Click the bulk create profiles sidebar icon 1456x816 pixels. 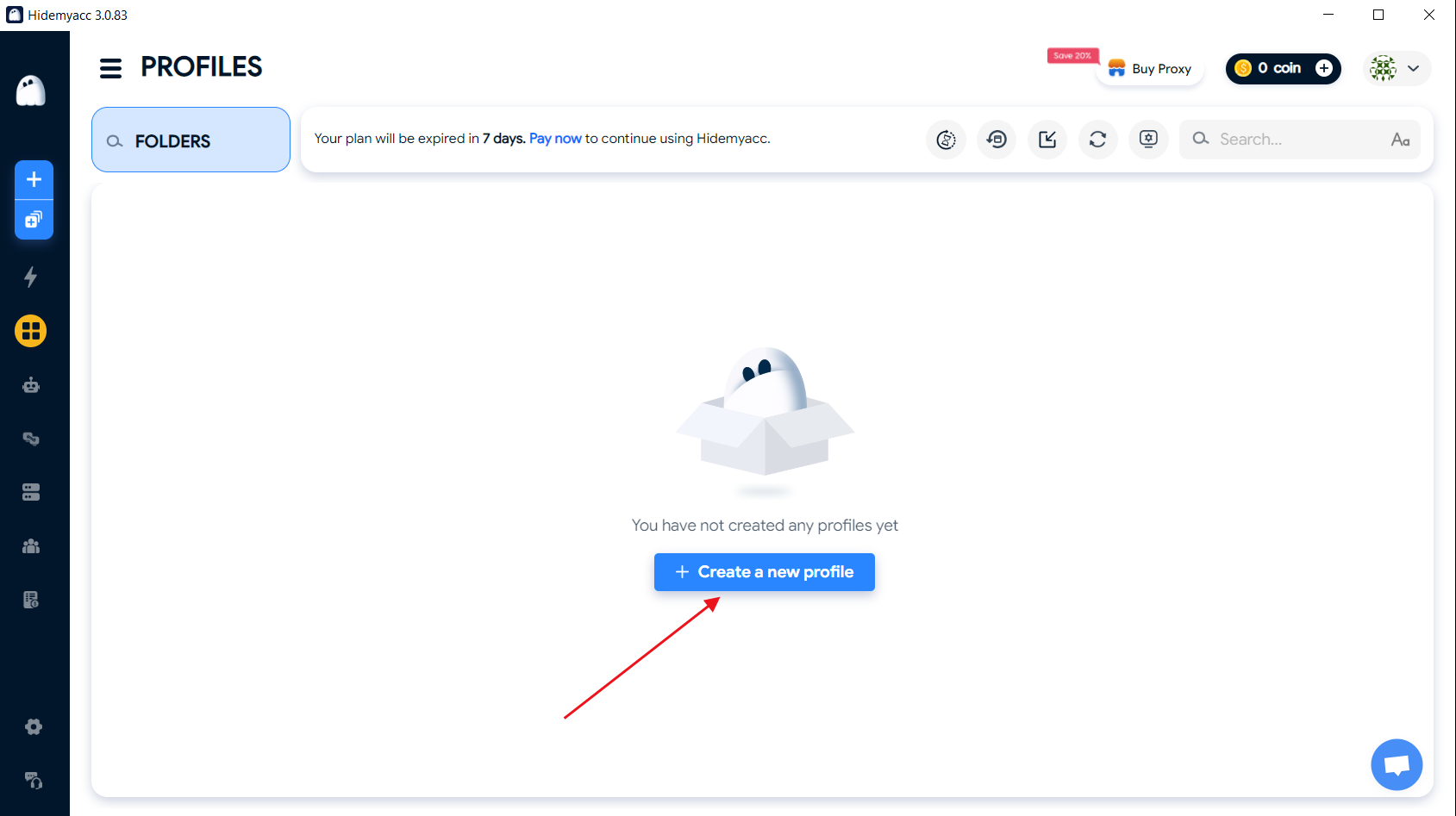pyautogui.click(x=34, y=220)
